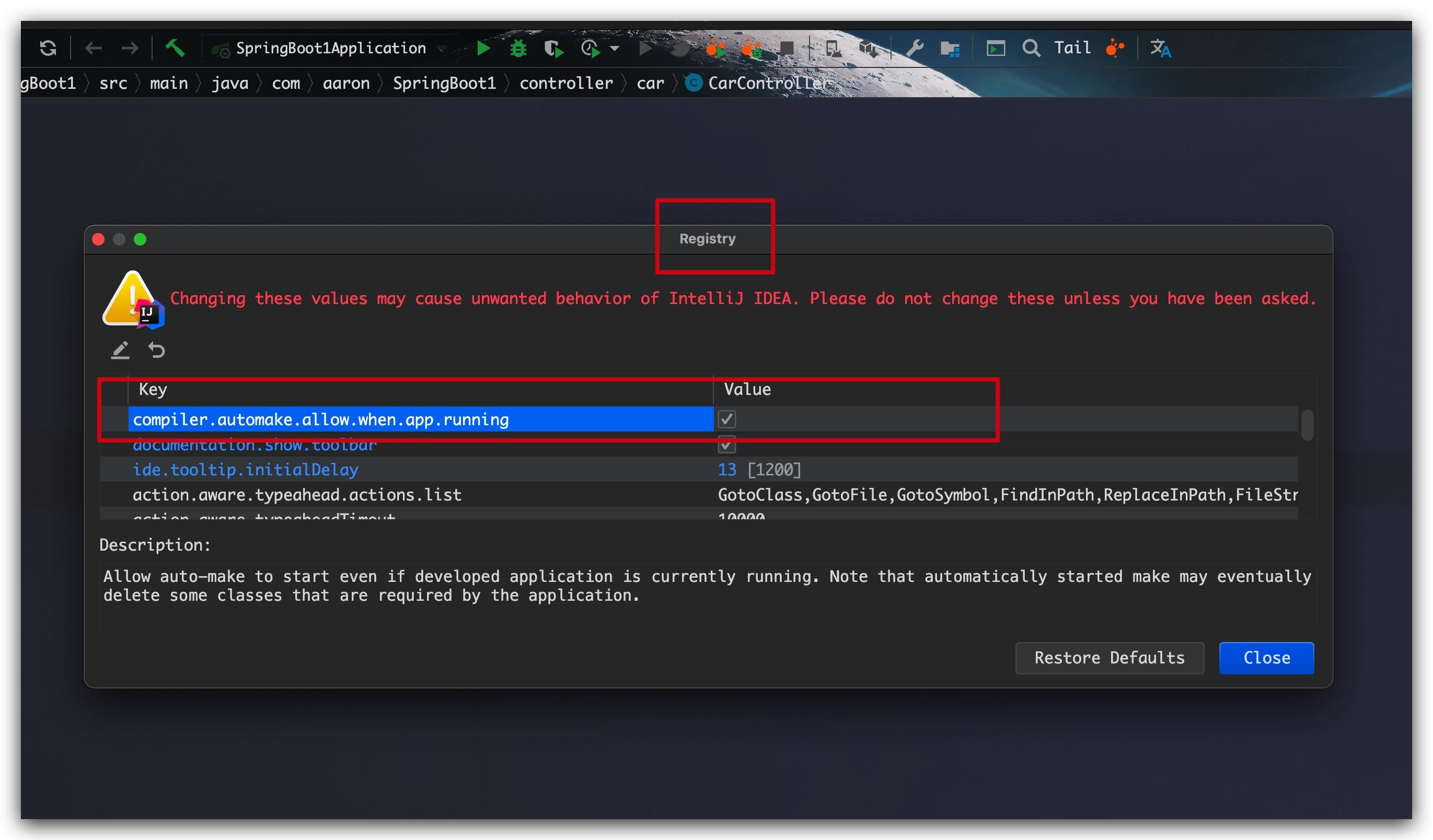Click Restore Defaults button
The height and width of the screenshot is (840, 1433).
click(1110, 658)
